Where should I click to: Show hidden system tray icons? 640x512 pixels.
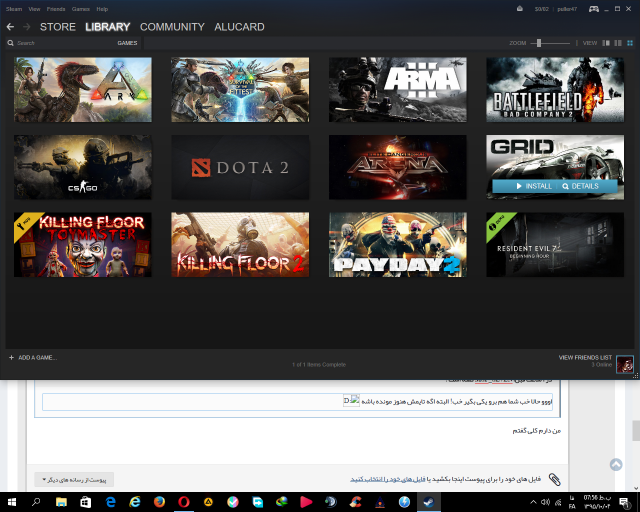click(533, 502)
